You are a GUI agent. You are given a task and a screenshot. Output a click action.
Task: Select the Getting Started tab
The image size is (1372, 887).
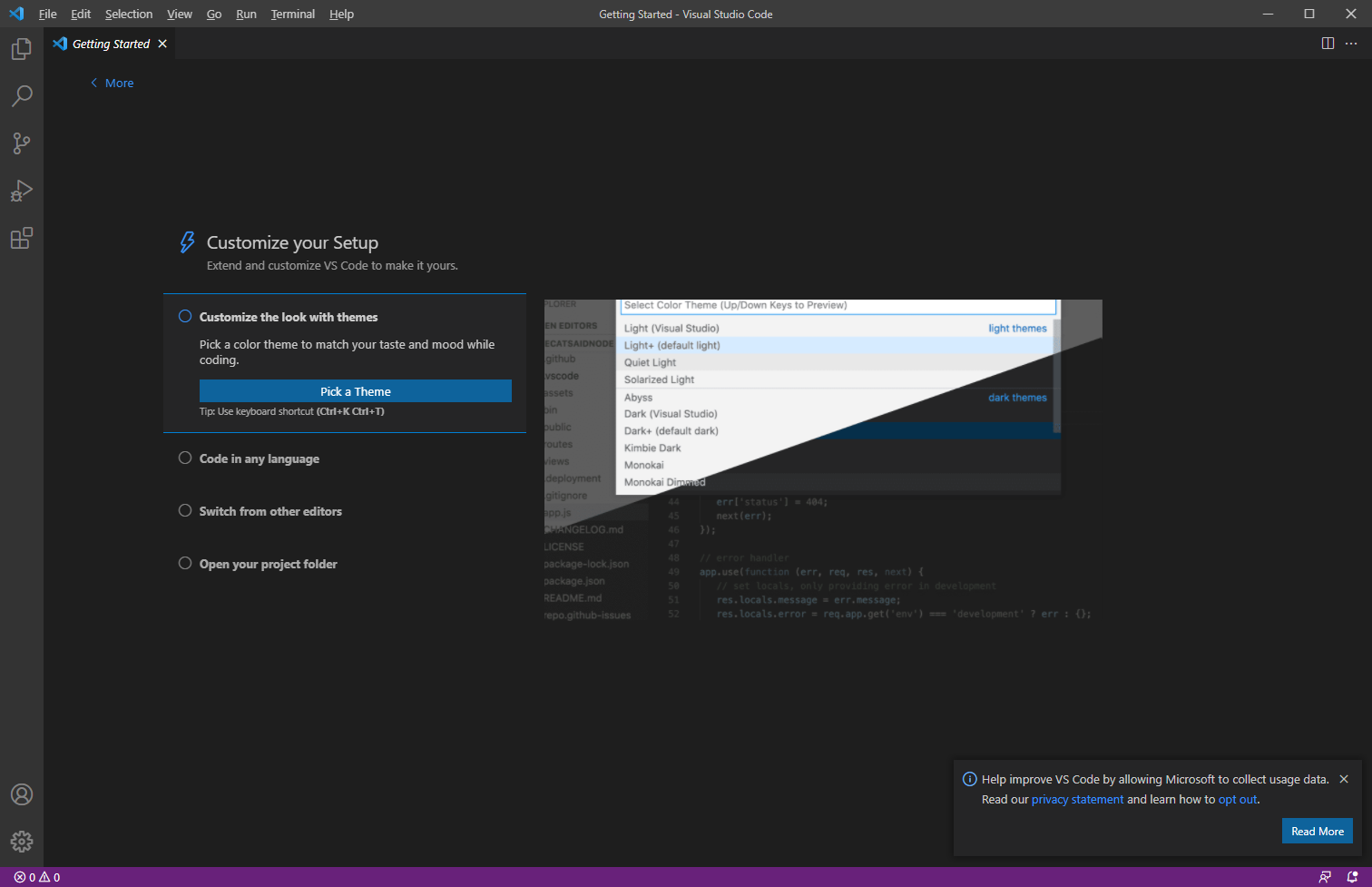tap(110, 44)
